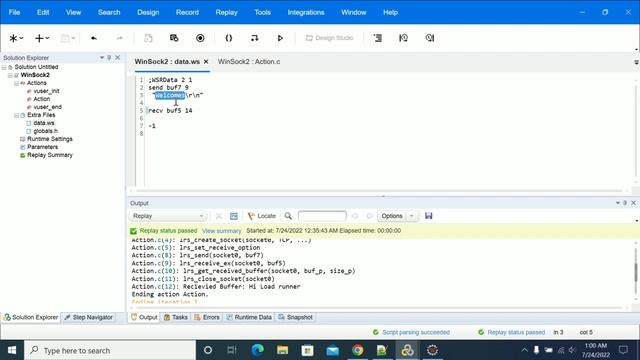Open data.ws under Extra Files
640x360 pixels.
[44, 123]
